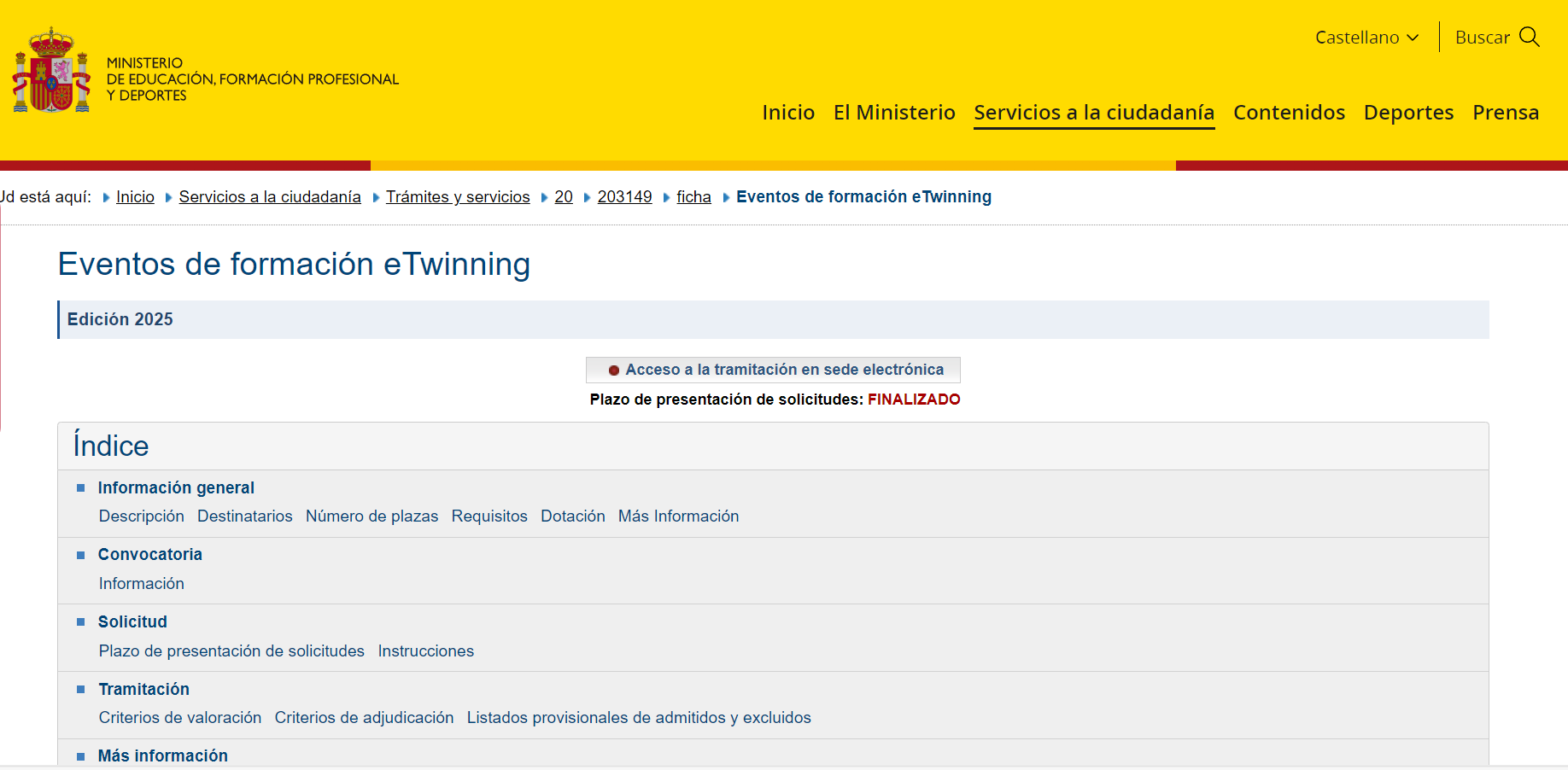The width and height of the screenshot is (1568, 770).
Task: Click the Inicio breadcrumb link
Action: (x=135, y=197)
